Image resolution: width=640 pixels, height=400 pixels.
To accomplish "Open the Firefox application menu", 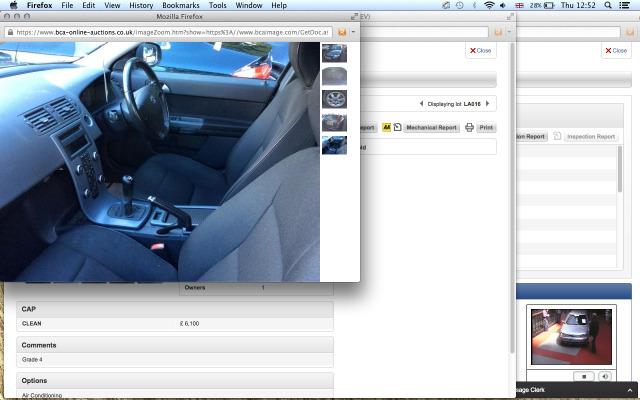I will (x=39, y=5).
